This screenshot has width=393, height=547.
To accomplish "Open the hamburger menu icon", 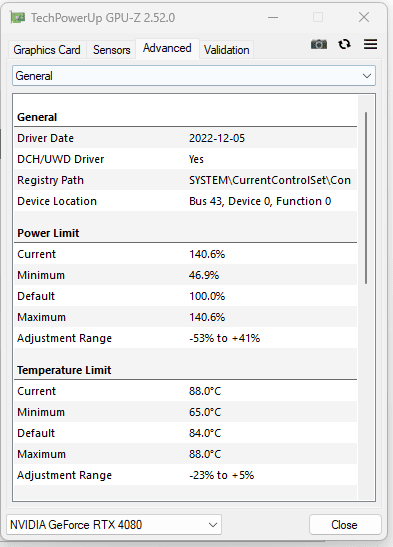I will 370,44.
